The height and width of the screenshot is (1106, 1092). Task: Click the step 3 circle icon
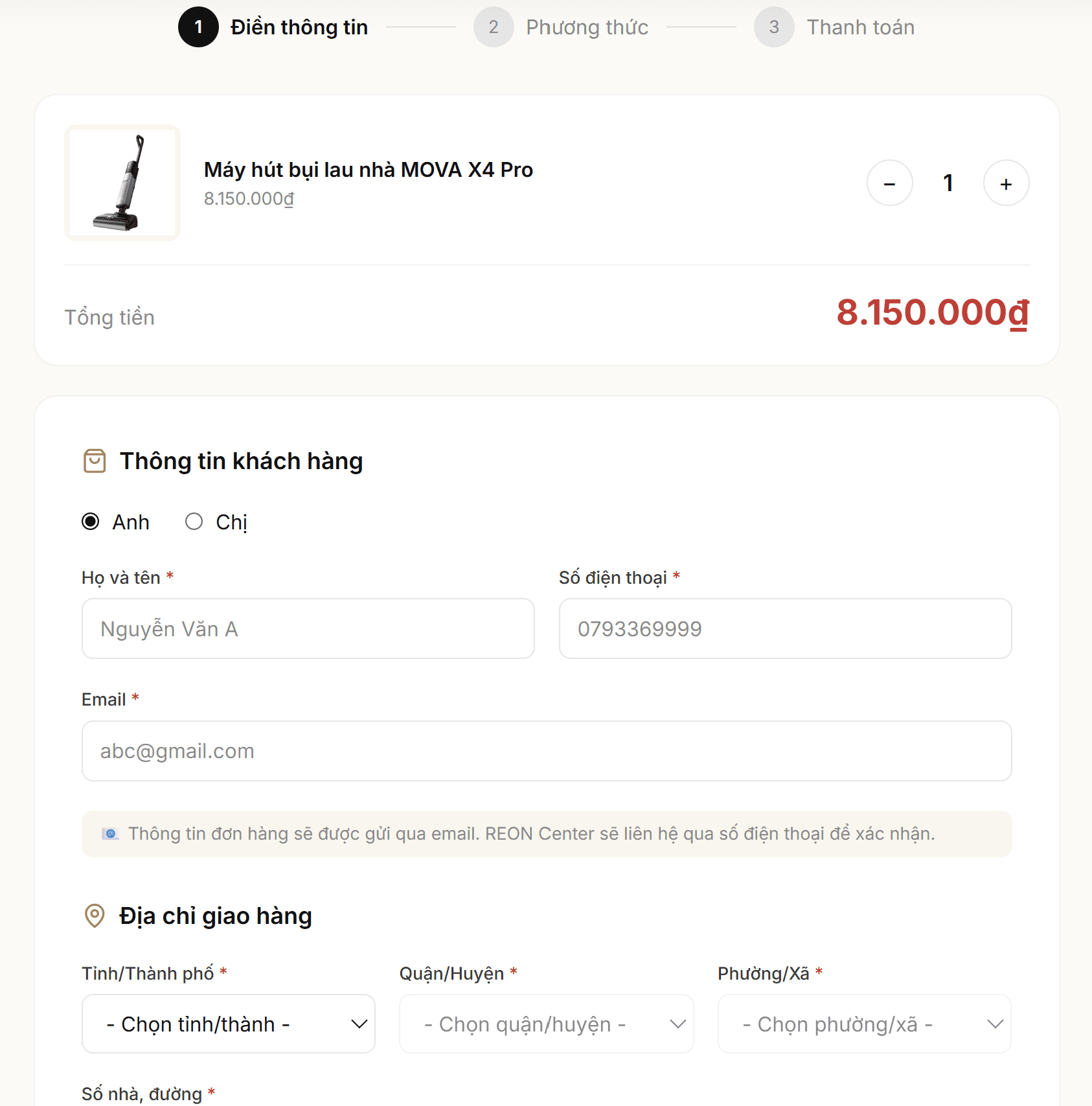pyautogui.click(x=774, y=27)
